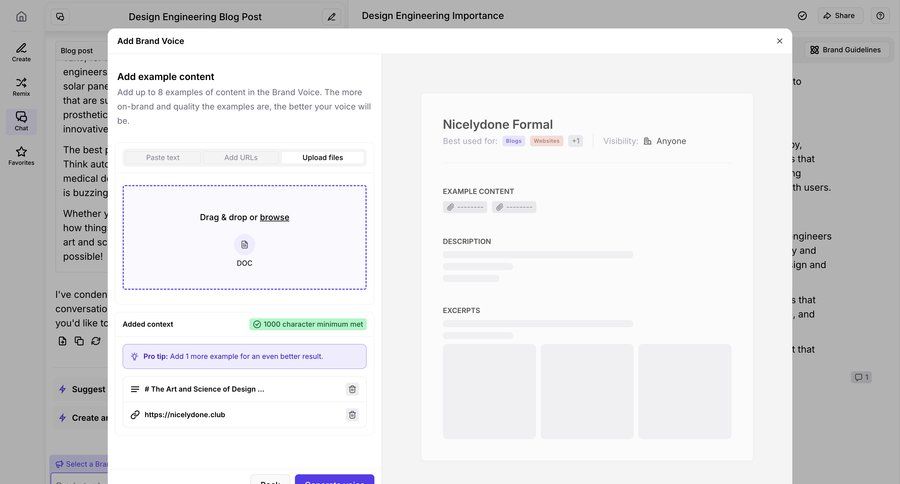Screen dimensions: 900x484
Task: Click the Design Engineering Importance heading
Action: 433,16
